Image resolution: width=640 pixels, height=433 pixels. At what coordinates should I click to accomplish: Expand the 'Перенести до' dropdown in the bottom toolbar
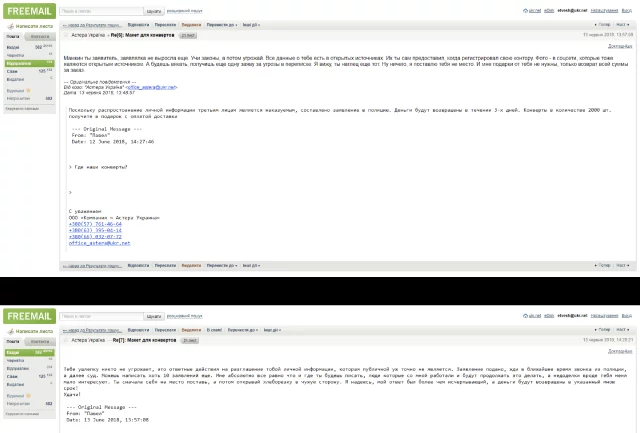[x=222, y=265]
